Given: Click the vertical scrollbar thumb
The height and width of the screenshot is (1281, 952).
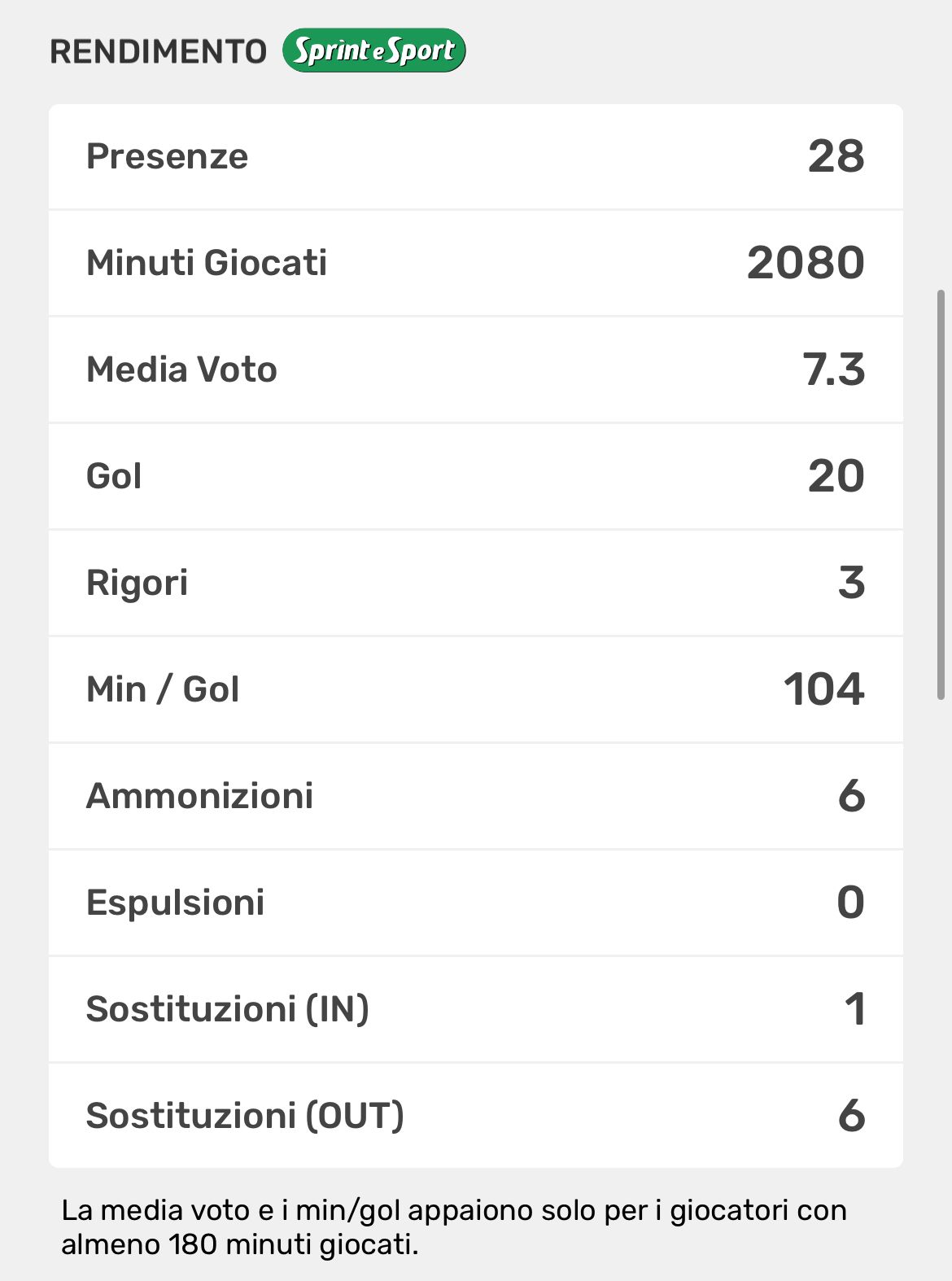Looking at the screenshot, I should pos(941,494).
